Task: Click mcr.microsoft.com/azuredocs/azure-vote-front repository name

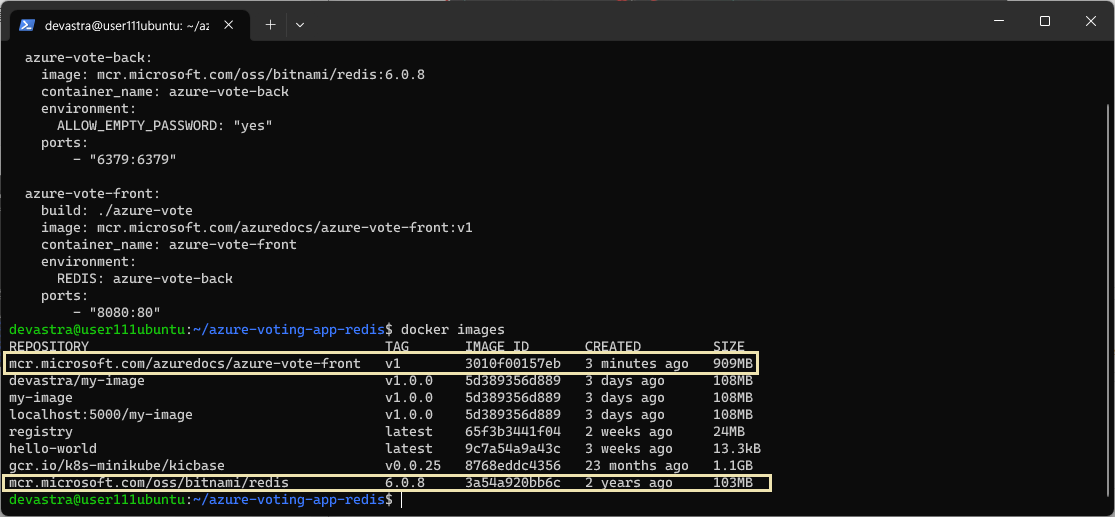Action: point(185,364)
